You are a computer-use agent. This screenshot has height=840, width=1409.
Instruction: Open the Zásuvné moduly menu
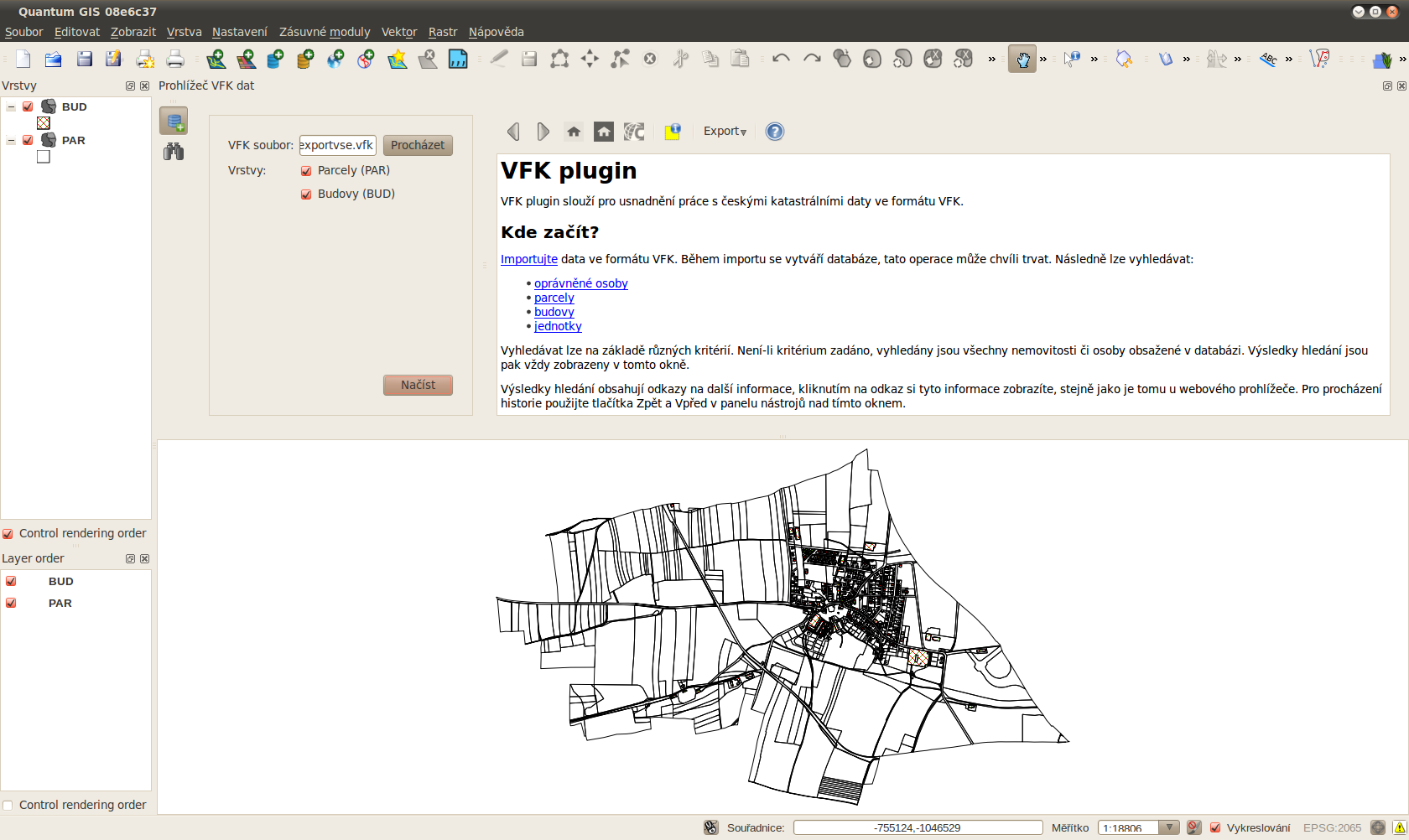tap(325, 32)
